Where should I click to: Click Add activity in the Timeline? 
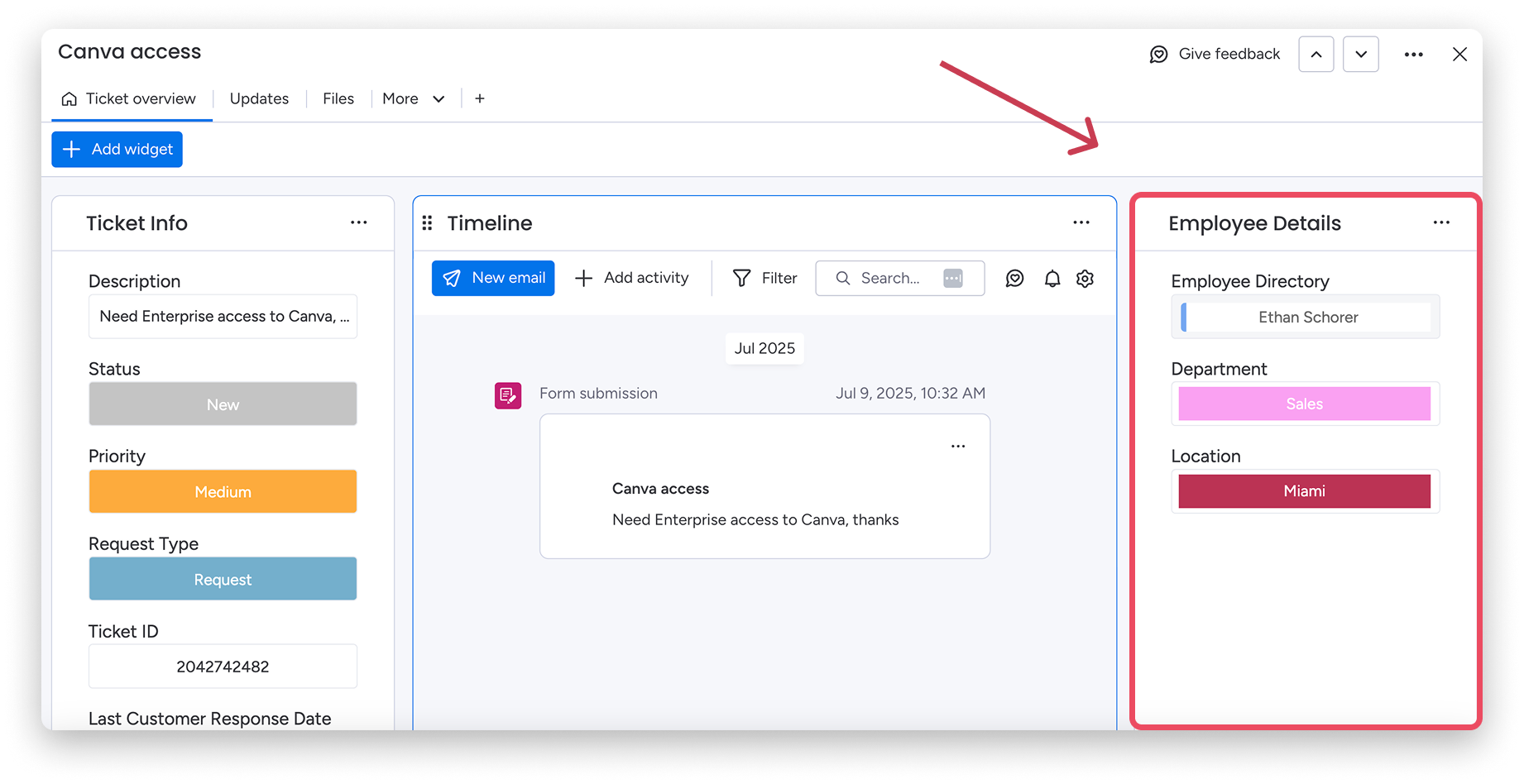pyautogui.click(x=631, y=279)
